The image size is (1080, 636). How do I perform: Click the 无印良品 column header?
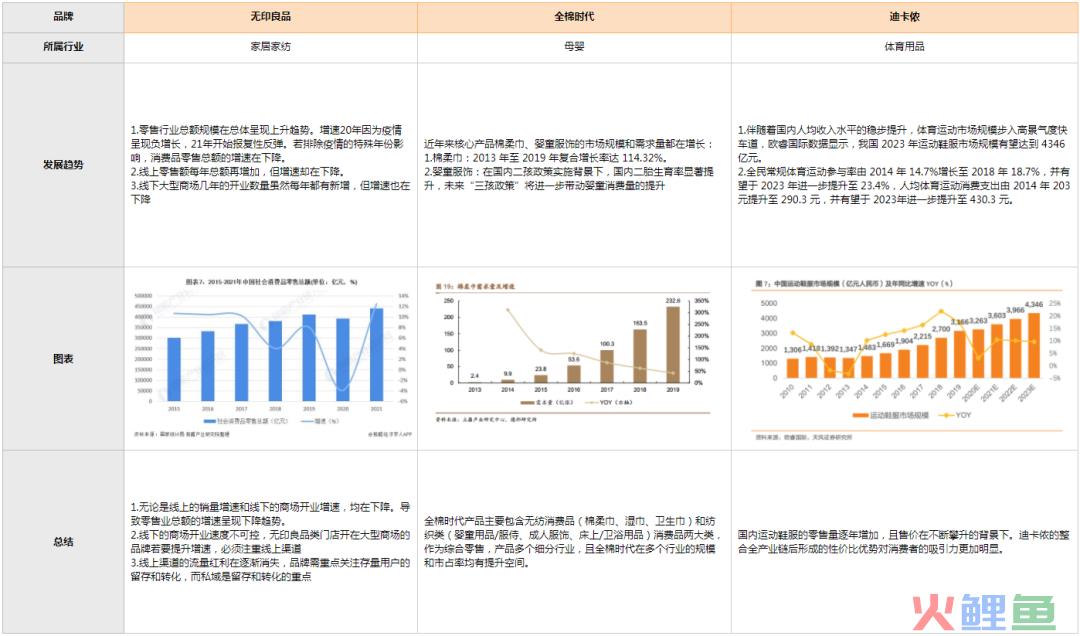(x=271, y=17)
